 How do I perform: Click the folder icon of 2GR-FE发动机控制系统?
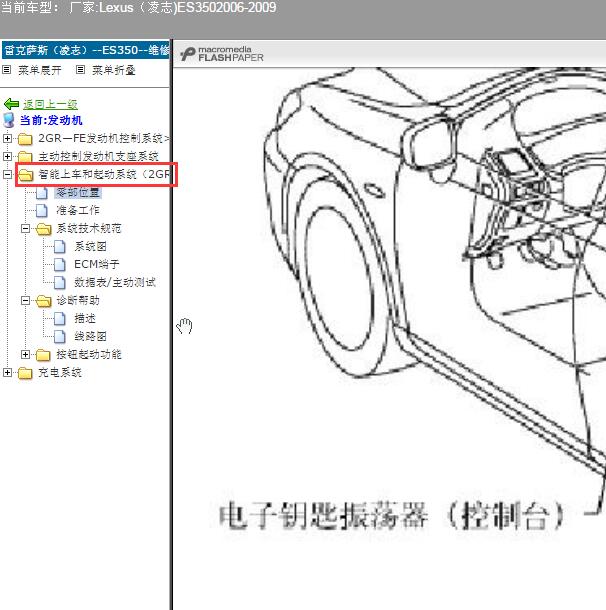coord(25,138)
